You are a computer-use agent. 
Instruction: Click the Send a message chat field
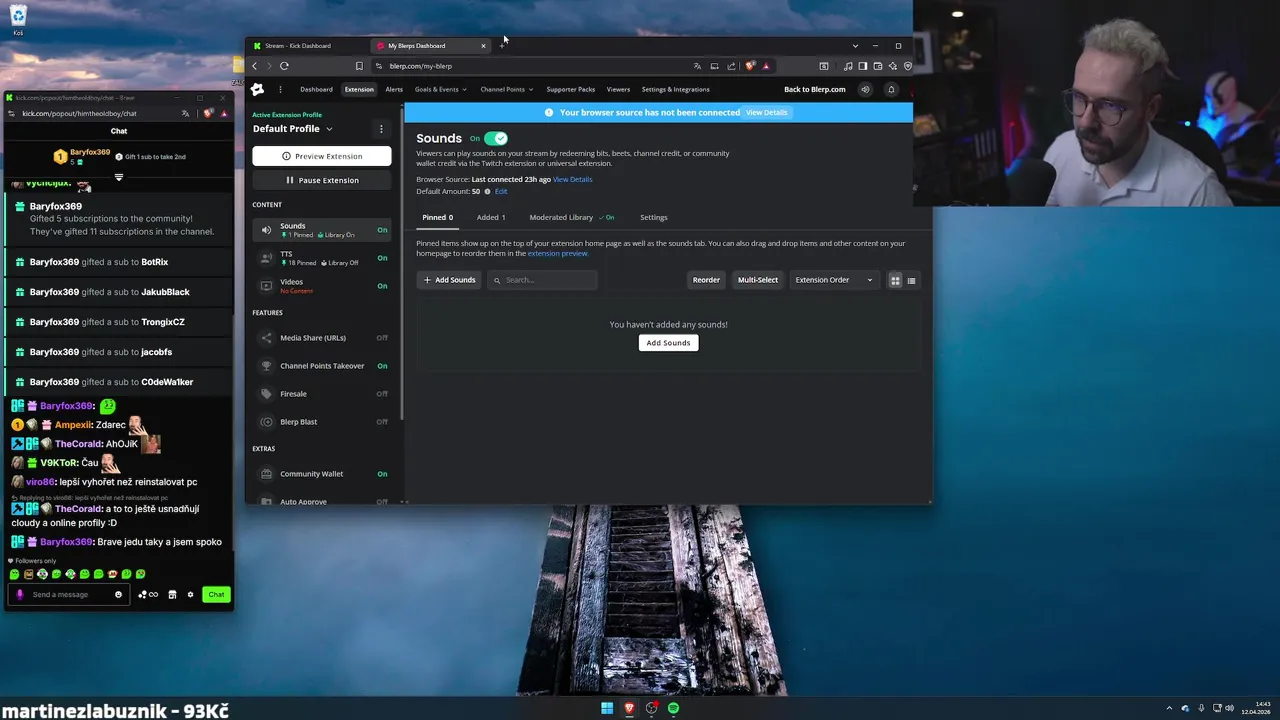67,594
